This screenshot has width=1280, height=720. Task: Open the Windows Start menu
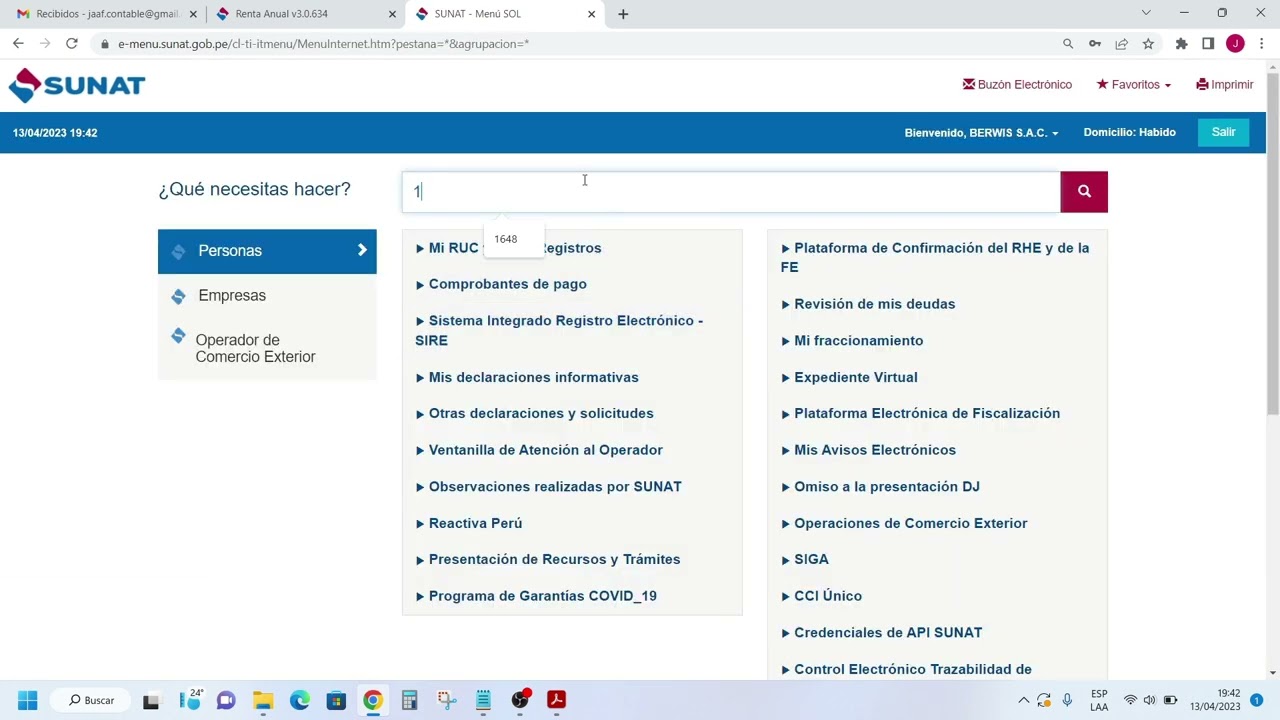pyautogui.click(x=28, y=700)
